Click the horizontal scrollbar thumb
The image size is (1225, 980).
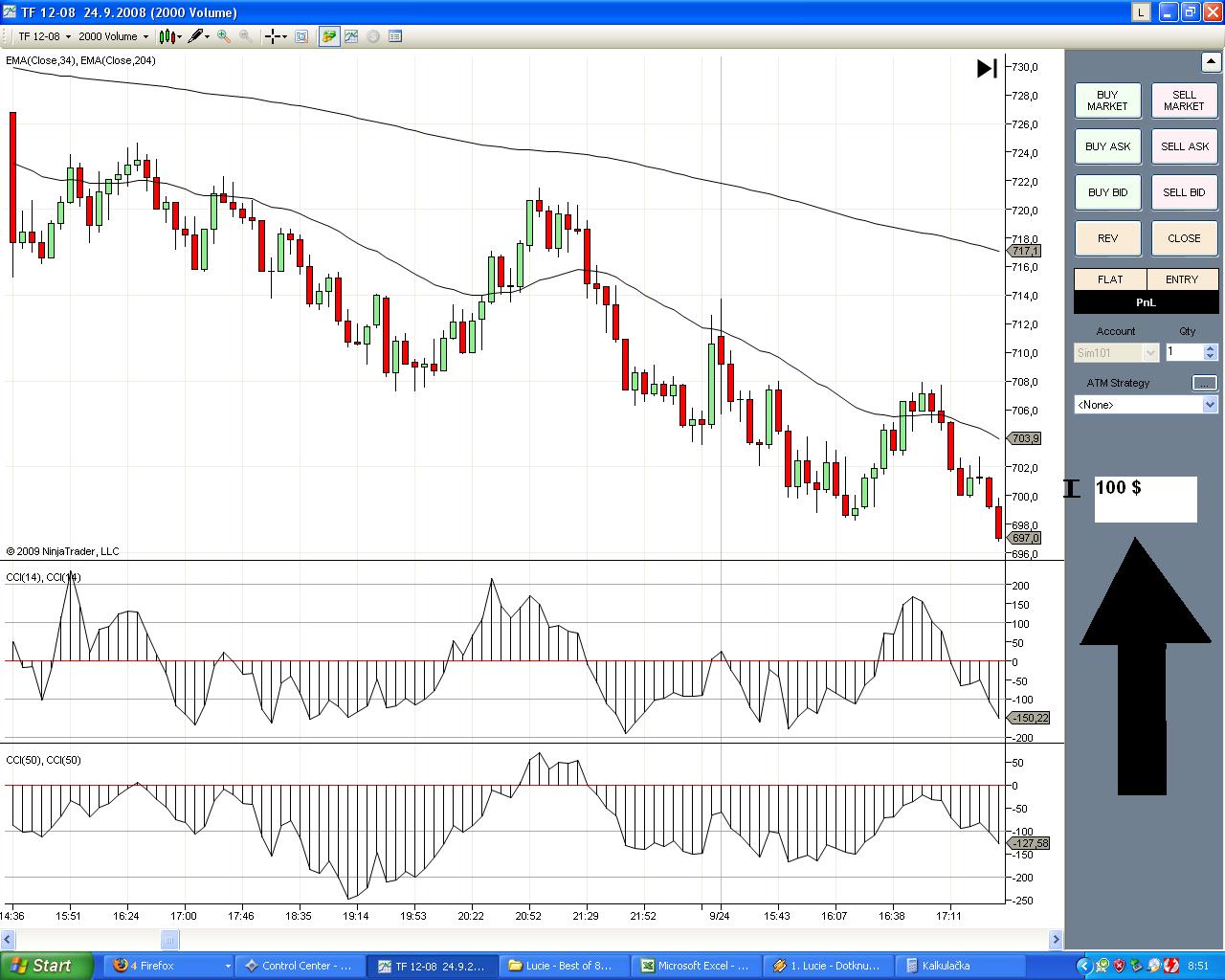(169, 939)
